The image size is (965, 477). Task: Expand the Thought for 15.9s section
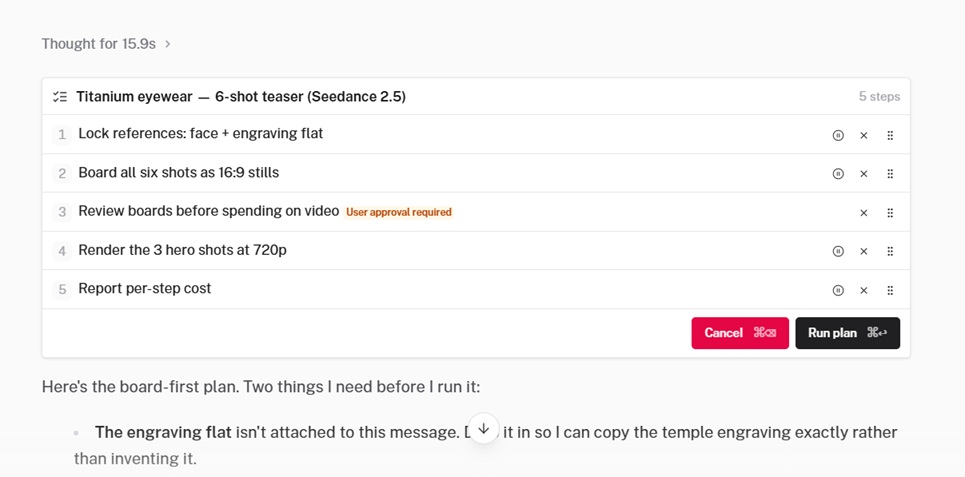click(x=106, y=44)
